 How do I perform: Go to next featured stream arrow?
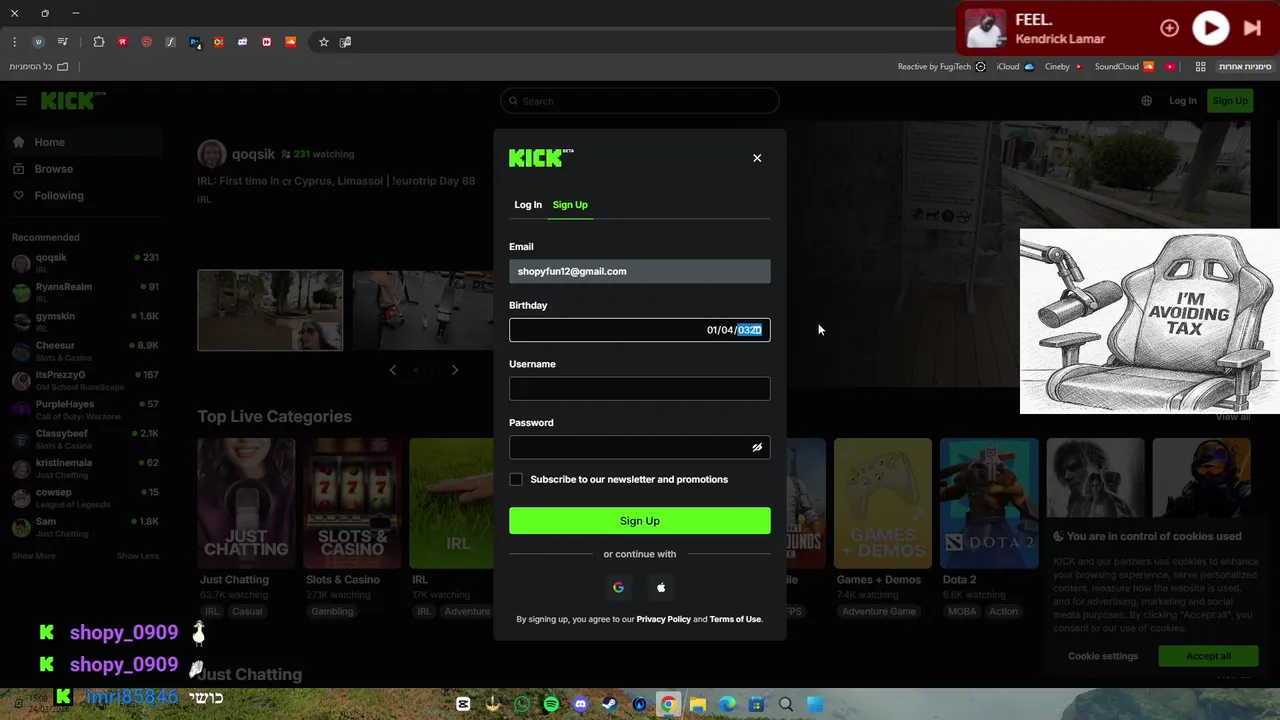point(455,370)
